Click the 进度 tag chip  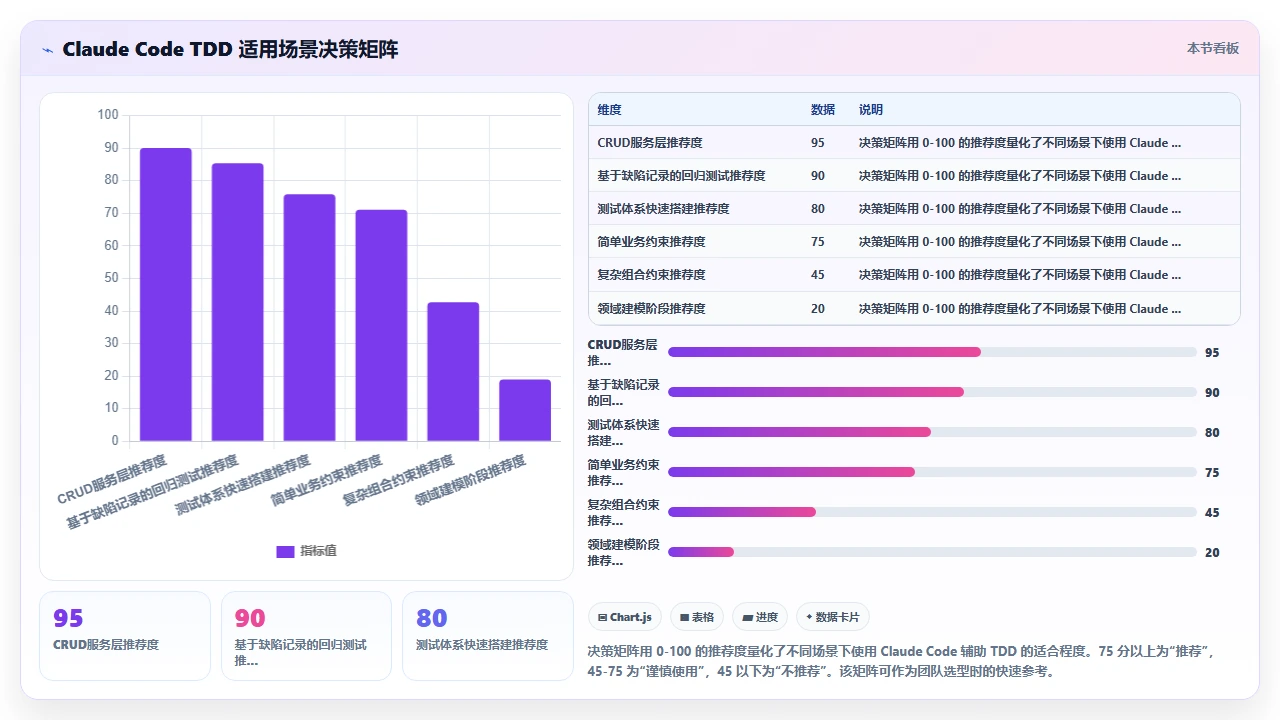tap(760, 617)
